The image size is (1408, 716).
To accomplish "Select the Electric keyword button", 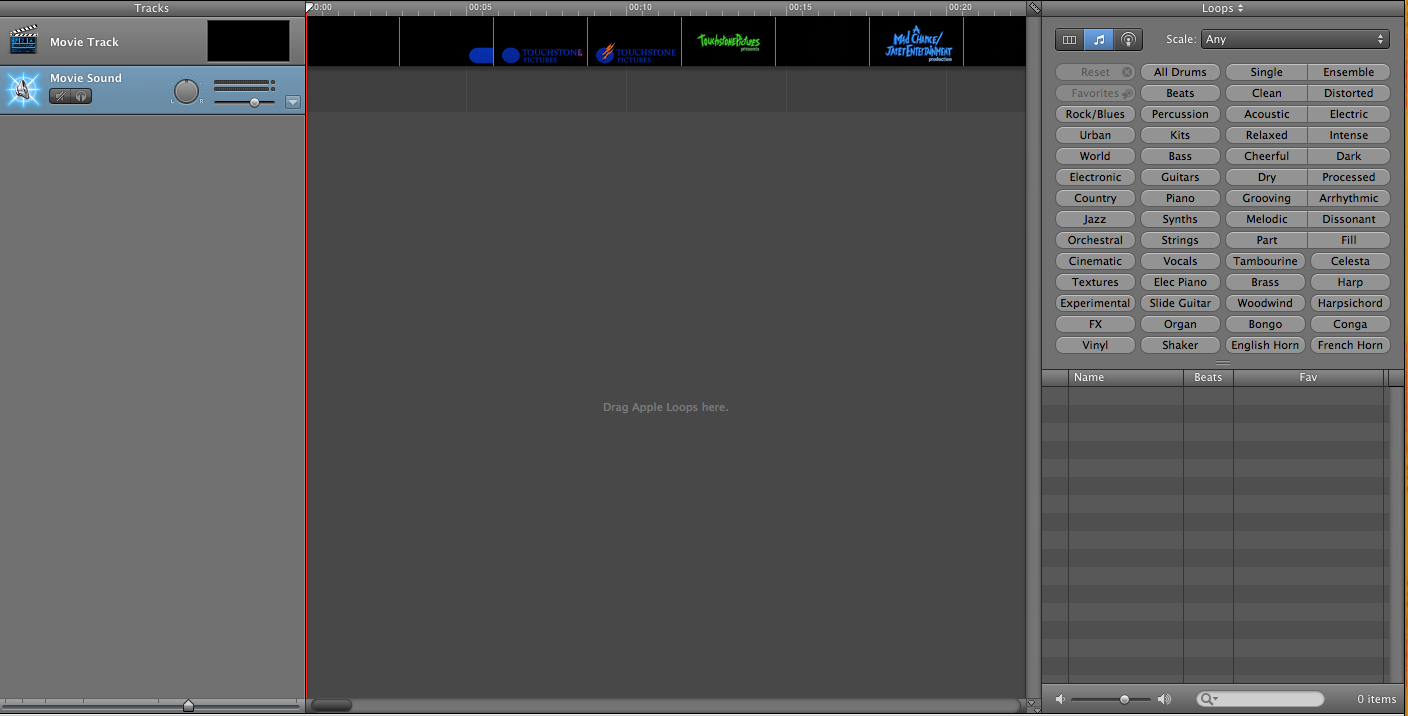I will pyautogui.click(x=1349, y=114).
